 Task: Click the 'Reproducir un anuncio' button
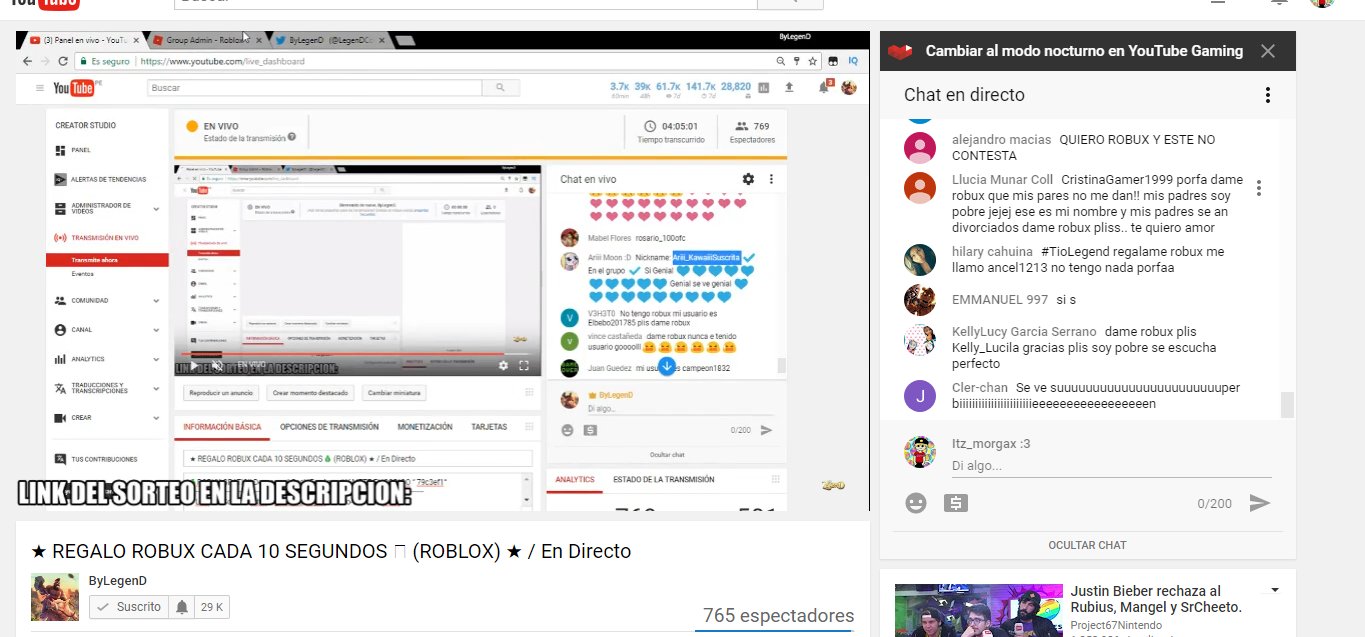tap(221, 393)
